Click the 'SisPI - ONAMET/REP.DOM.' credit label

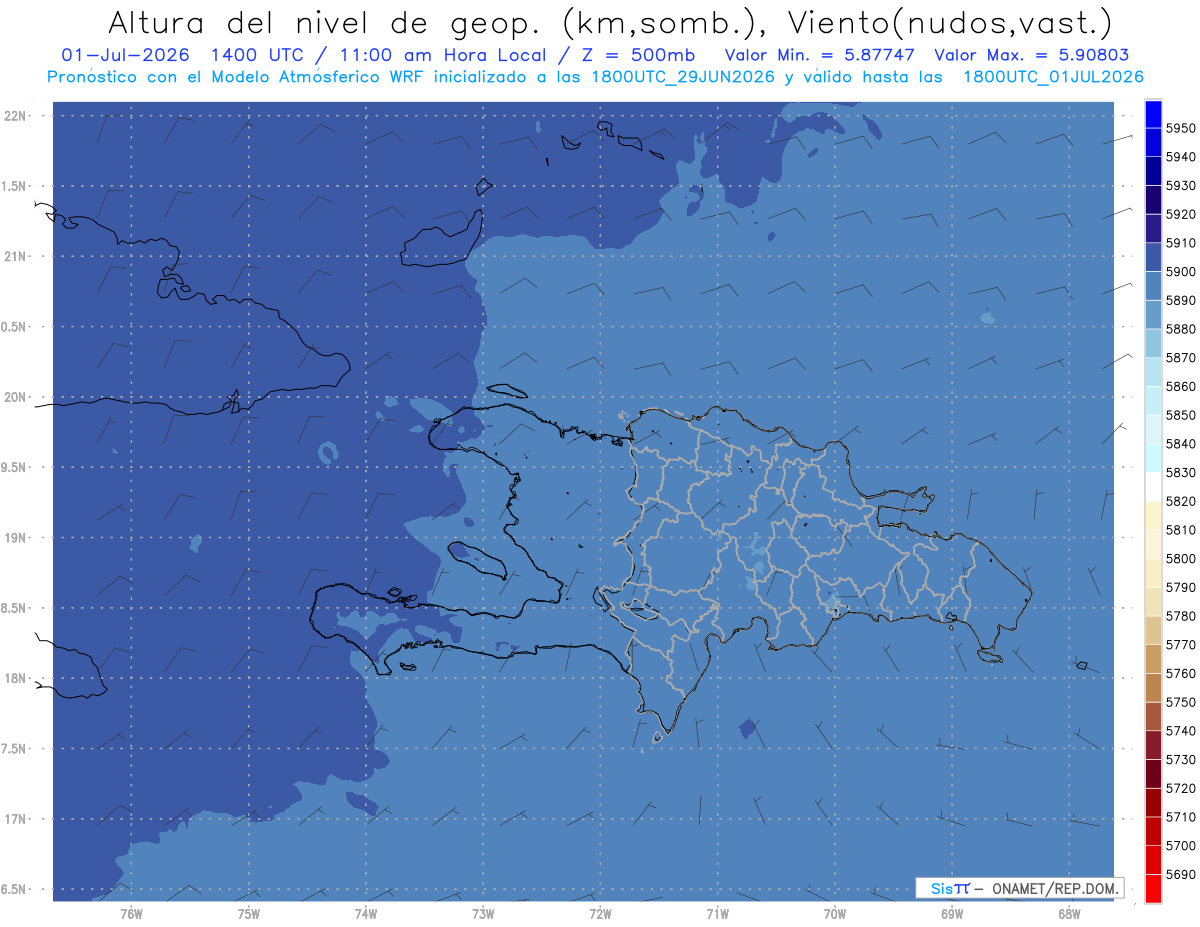click(1020, 888)
